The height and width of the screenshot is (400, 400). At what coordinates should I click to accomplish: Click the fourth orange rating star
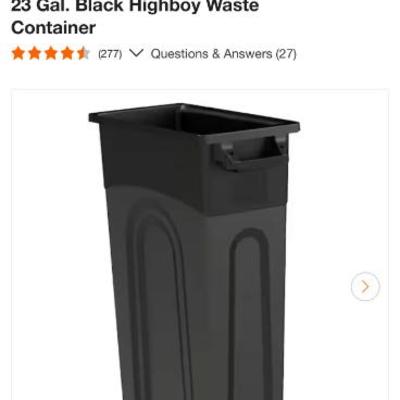(x=67, y=53)
